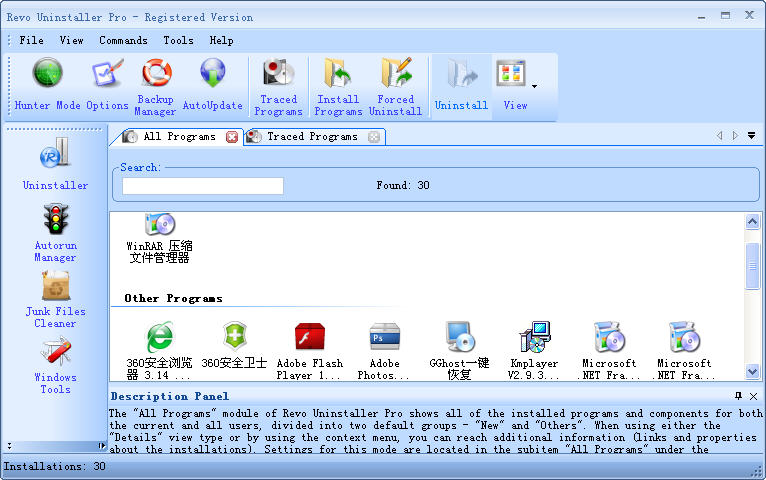Open the Backup Manager tool
This screenshot has width=766, height=480.
coord(155,85)
